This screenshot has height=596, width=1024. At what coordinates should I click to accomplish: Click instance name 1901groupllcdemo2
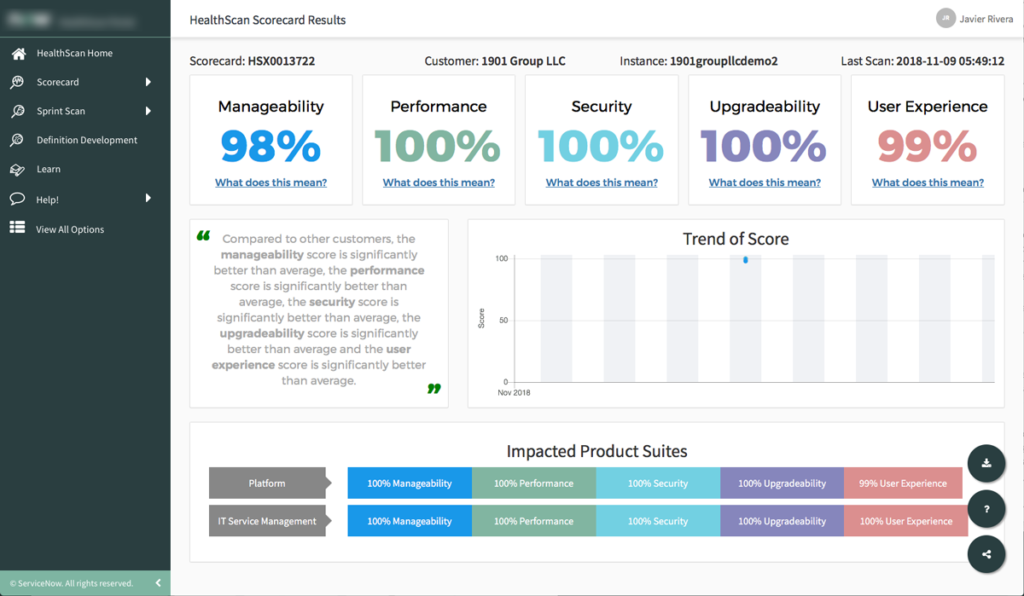pyautogui.click(x=724, y=61)
